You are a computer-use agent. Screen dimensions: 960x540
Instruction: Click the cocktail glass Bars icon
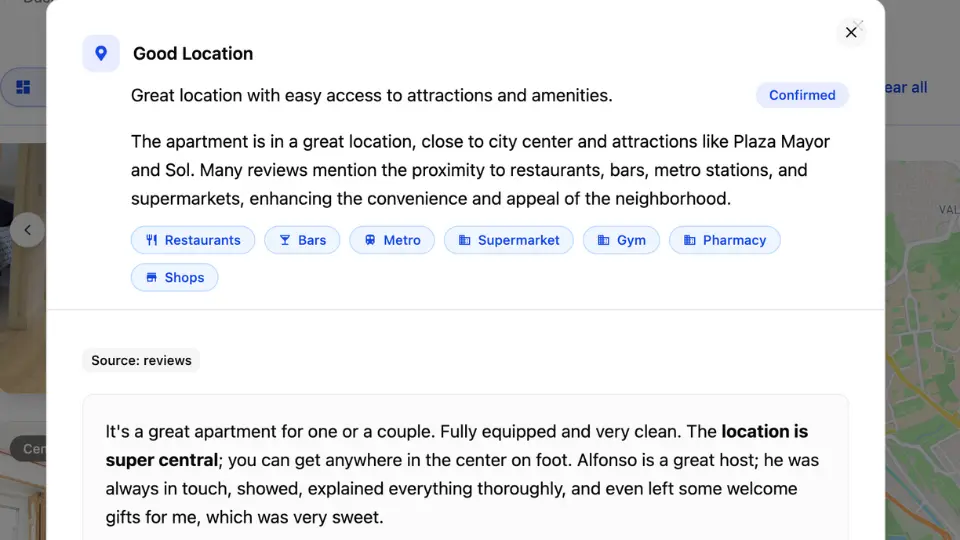point(285,240)
